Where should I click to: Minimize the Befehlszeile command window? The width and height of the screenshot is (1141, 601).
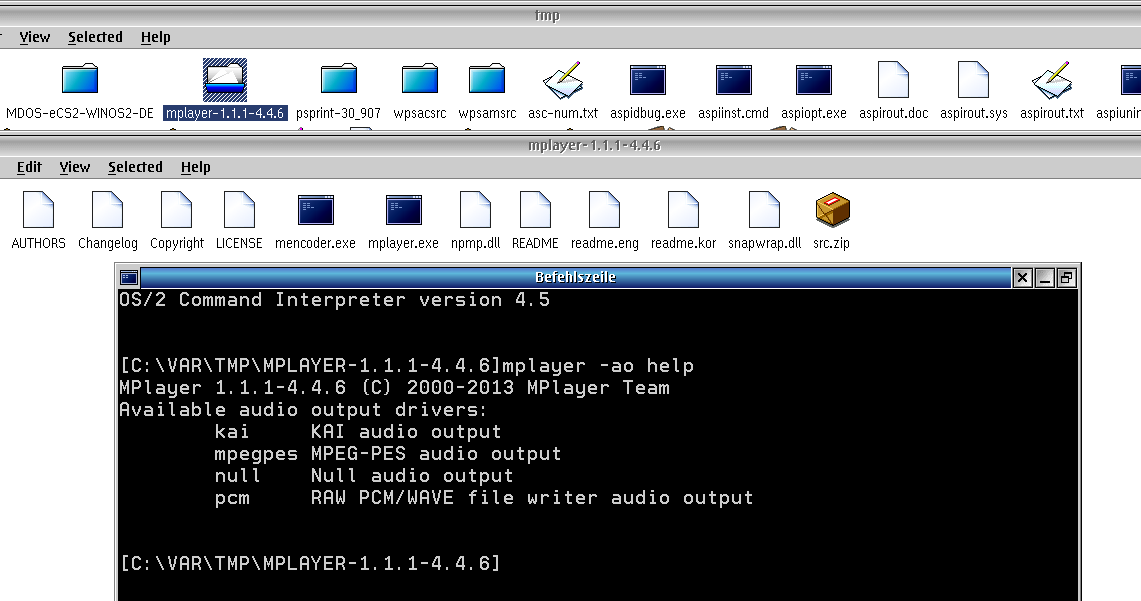tap(1045, 277)
